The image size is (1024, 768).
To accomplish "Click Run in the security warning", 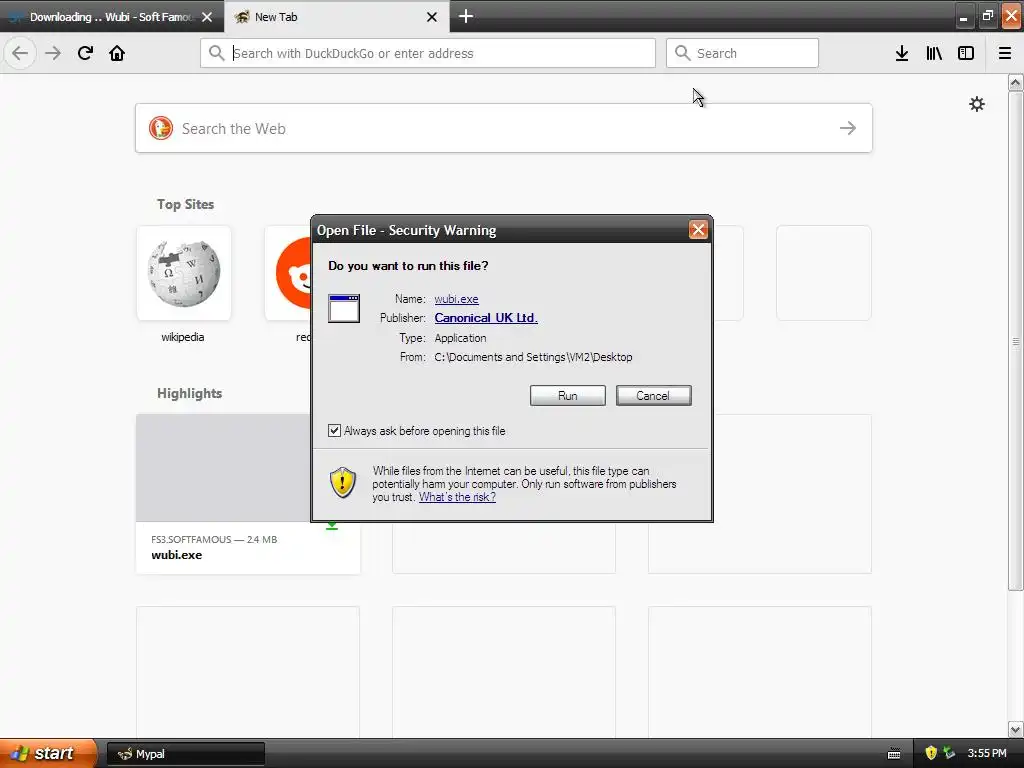I will point(568,396).
